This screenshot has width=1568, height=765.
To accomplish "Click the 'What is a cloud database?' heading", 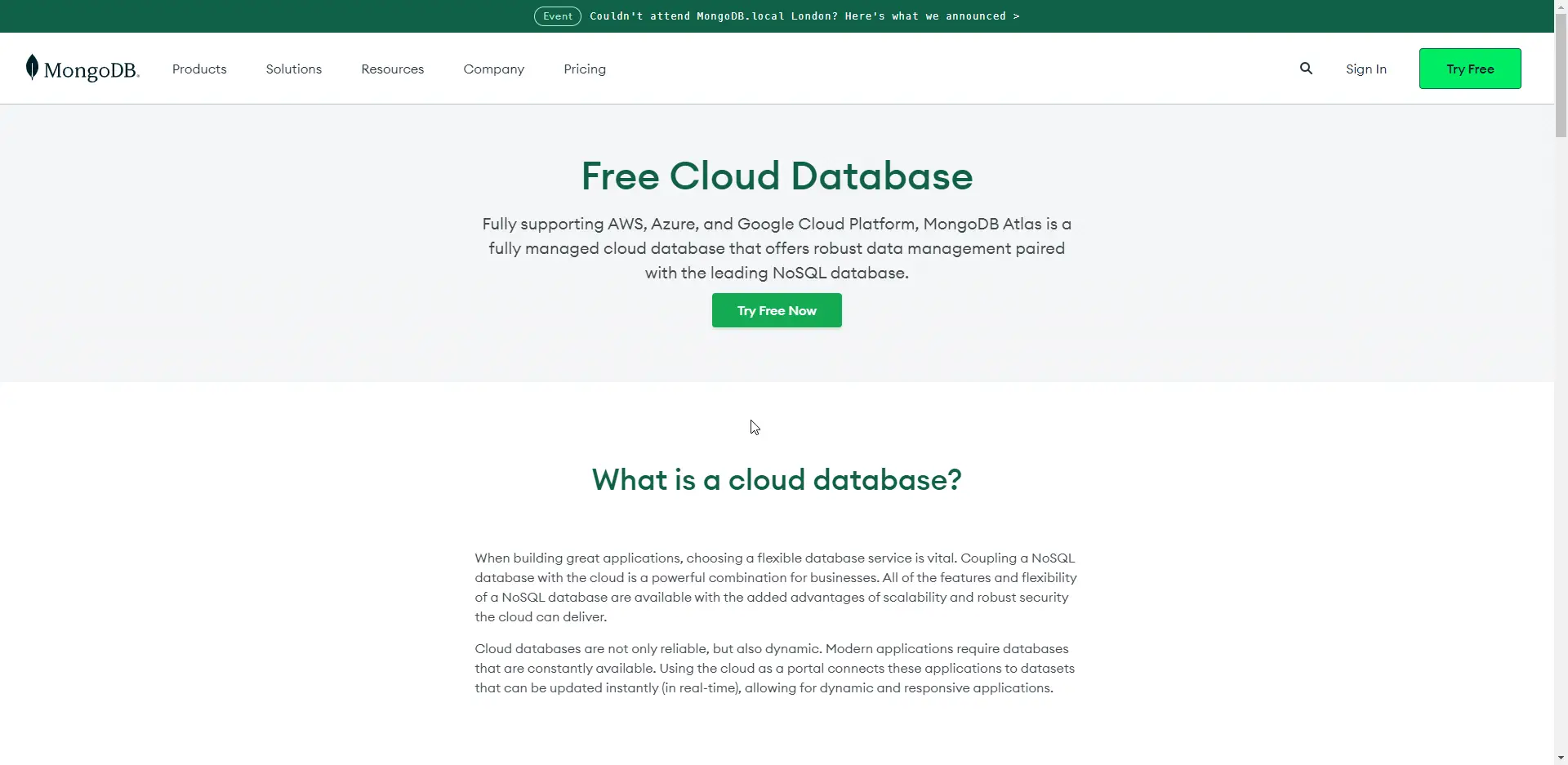I will click(x=777, y=479).
